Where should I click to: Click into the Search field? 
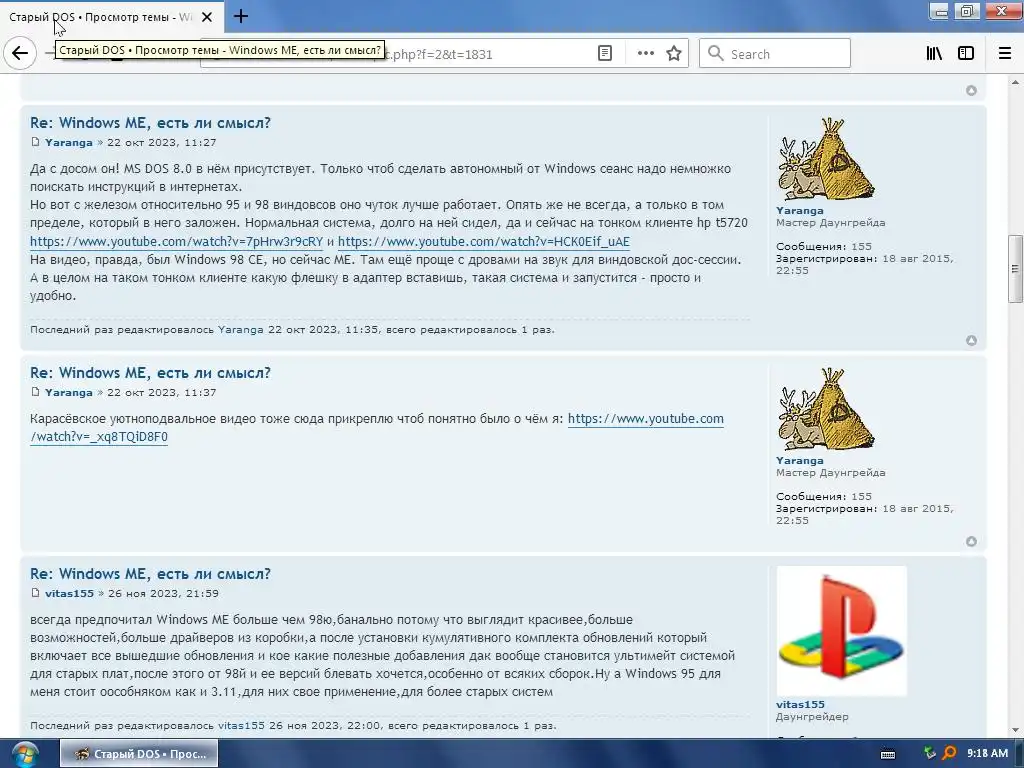tap(775, 54)
